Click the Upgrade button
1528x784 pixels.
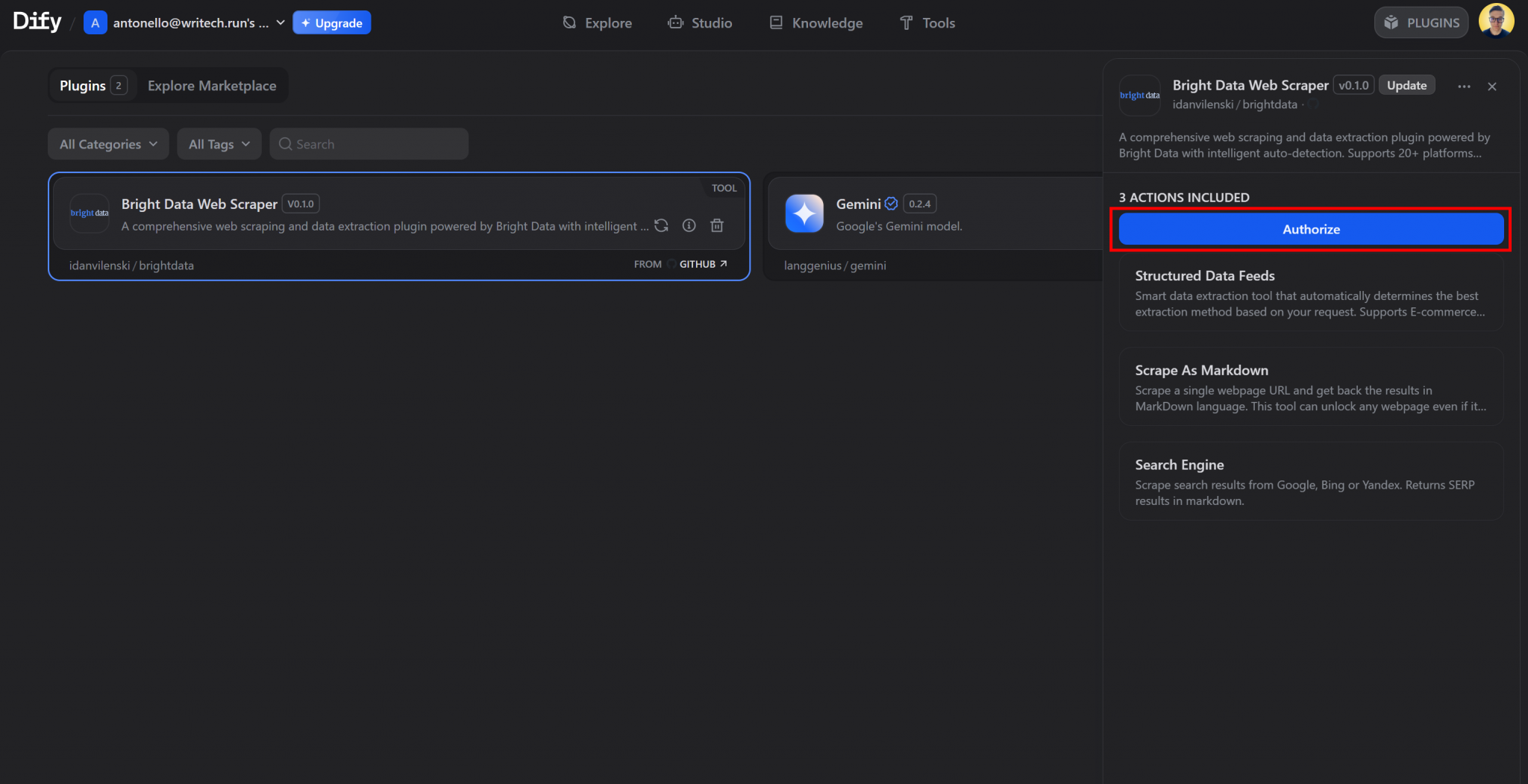331,22
